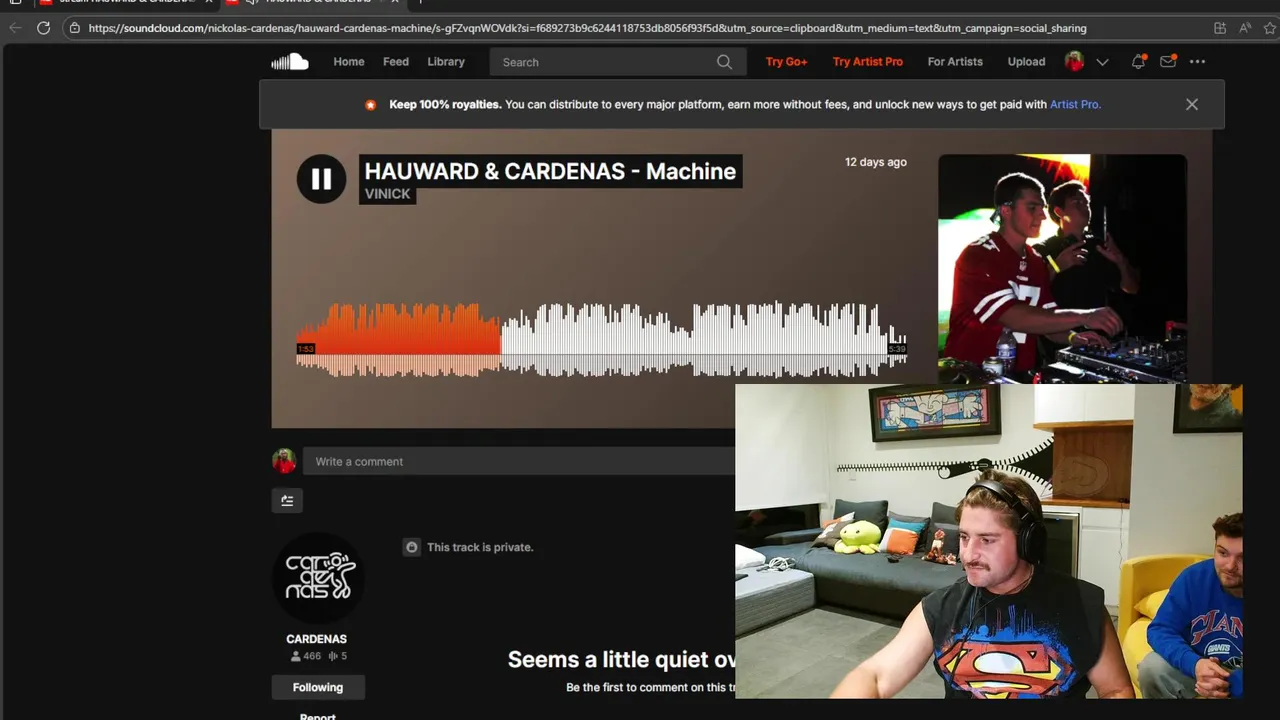Screen dimensions: 1280x720
Task: Open the user avatar in the header
Action: (1074, 62)
